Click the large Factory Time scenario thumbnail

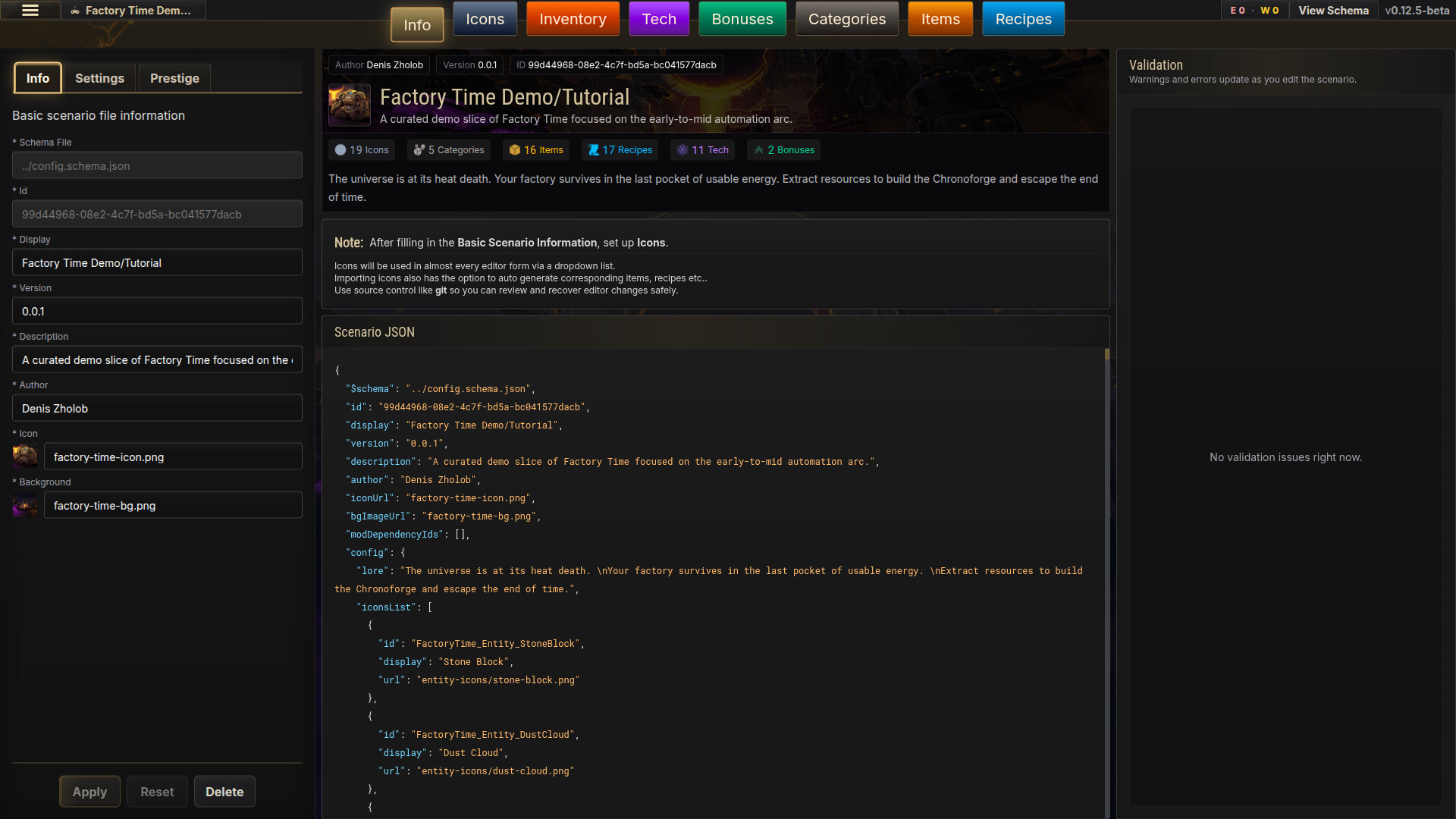click(x=350, y=105)
